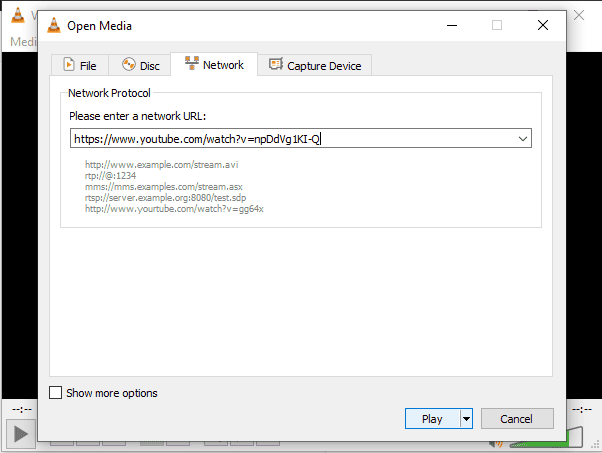The image size is (602, 453).
Task: Click the elapsed time label at bottom left
Action: [x=18, y=410]
